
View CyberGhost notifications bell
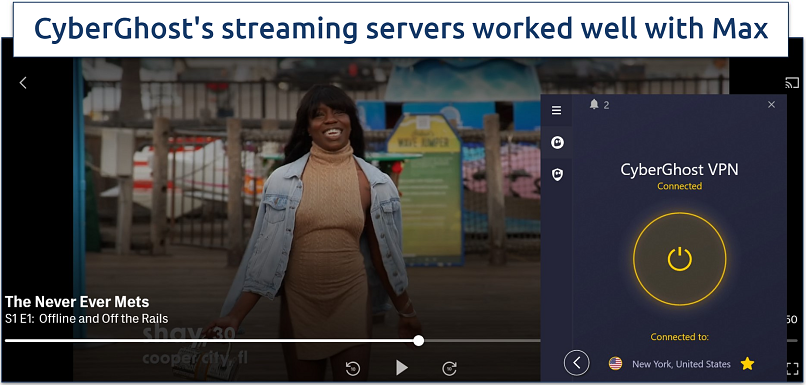click(x=594, y=104)
